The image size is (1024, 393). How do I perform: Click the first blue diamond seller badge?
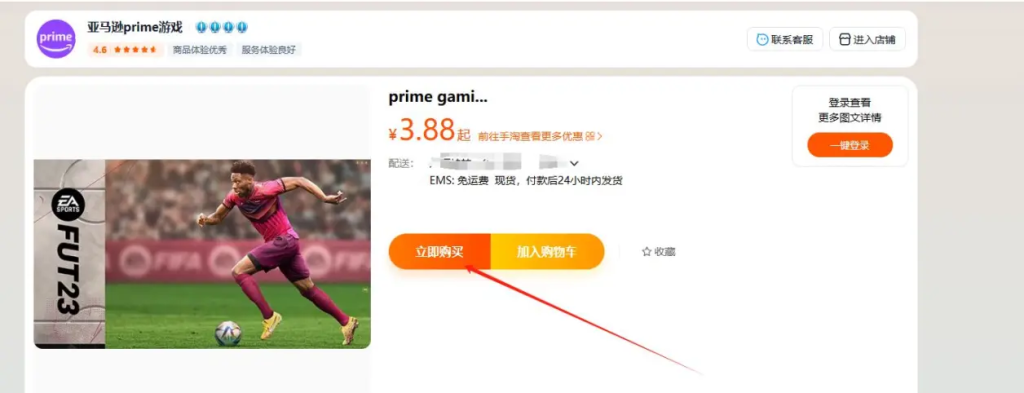tap(201, 27)
